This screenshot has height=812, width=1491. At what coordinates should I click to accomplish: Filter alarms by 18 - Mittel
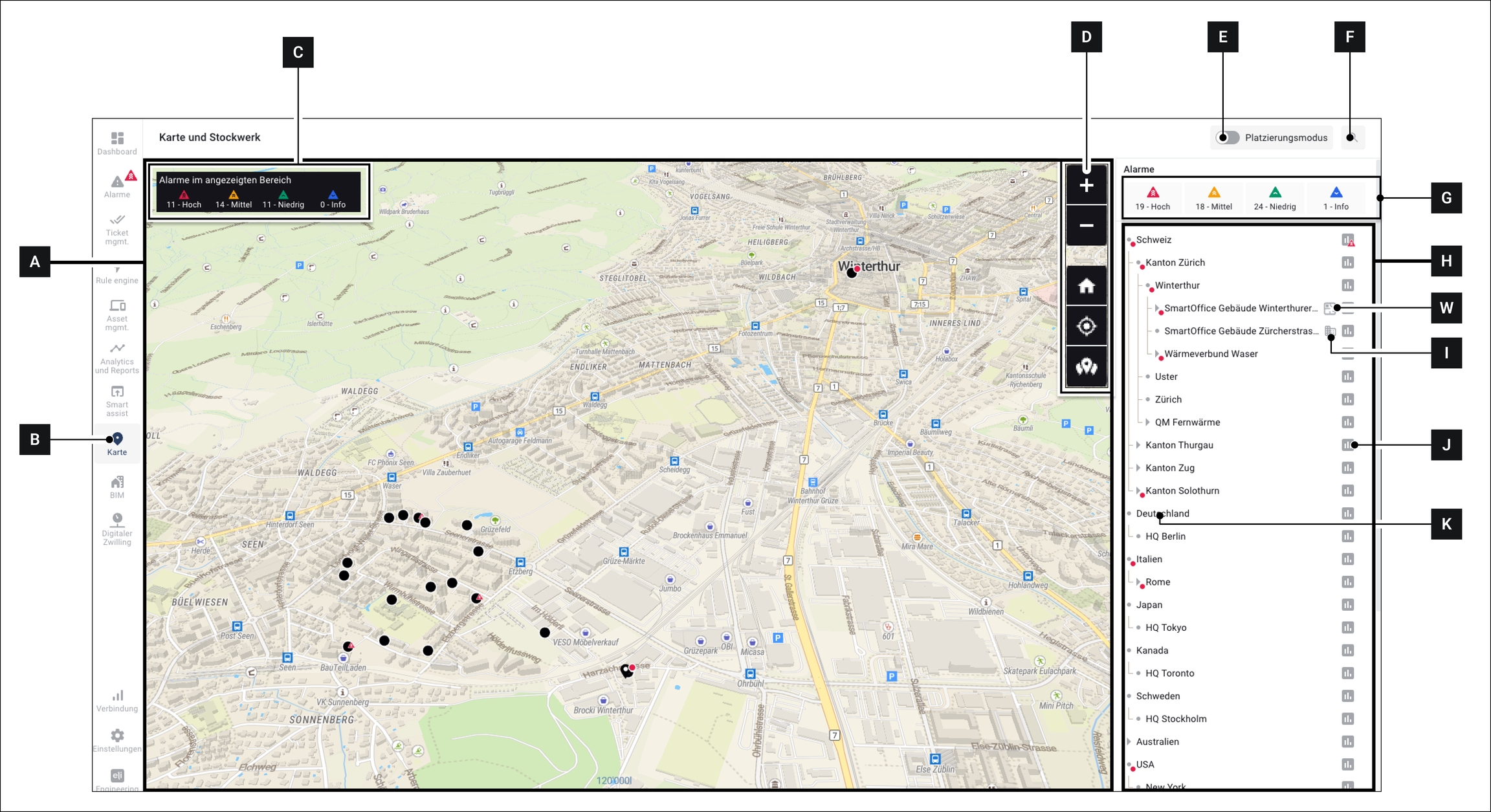pyautogui.click(x=1213, y=198)
